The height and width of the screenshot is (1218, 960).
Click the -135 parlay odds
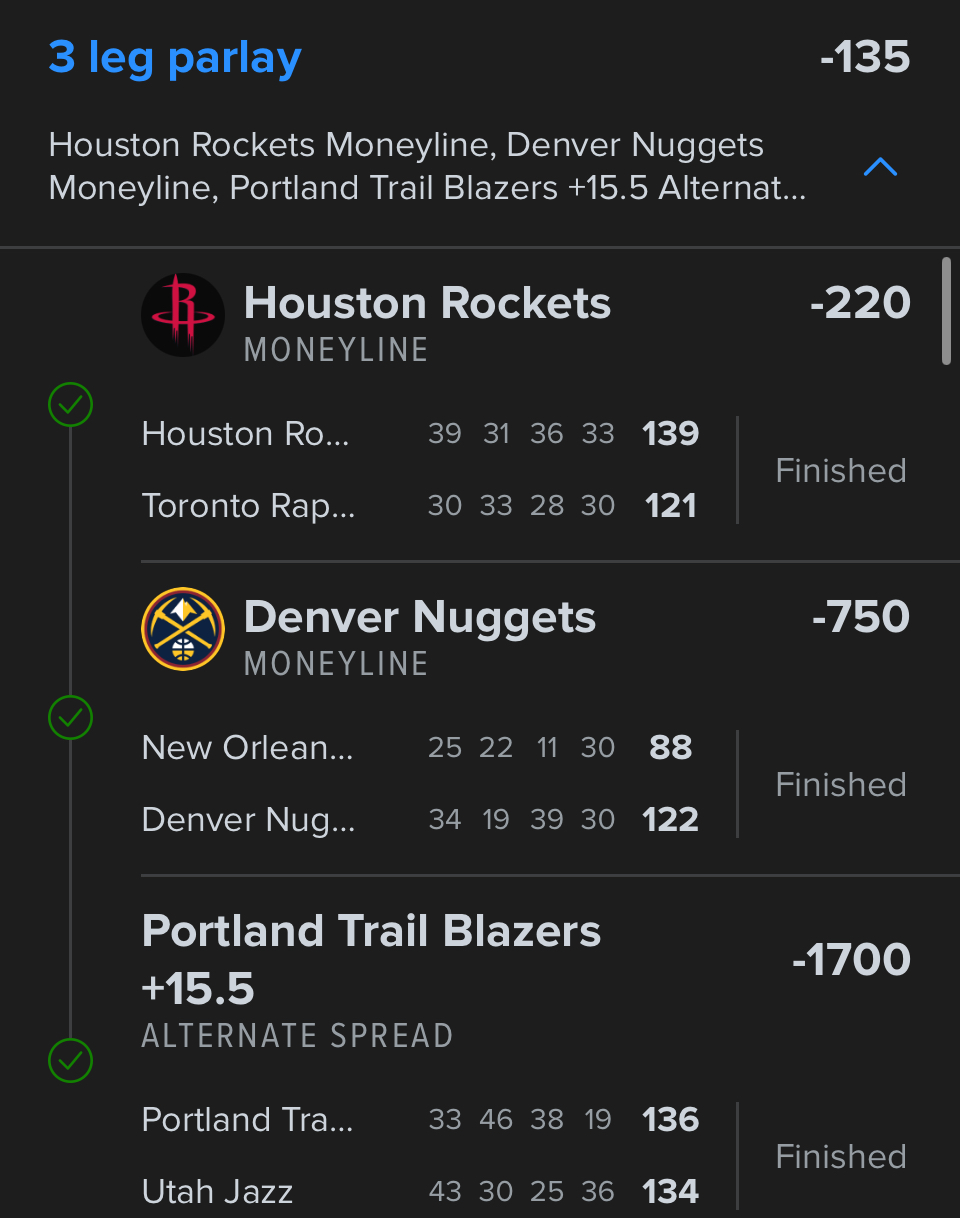[864, 58]
